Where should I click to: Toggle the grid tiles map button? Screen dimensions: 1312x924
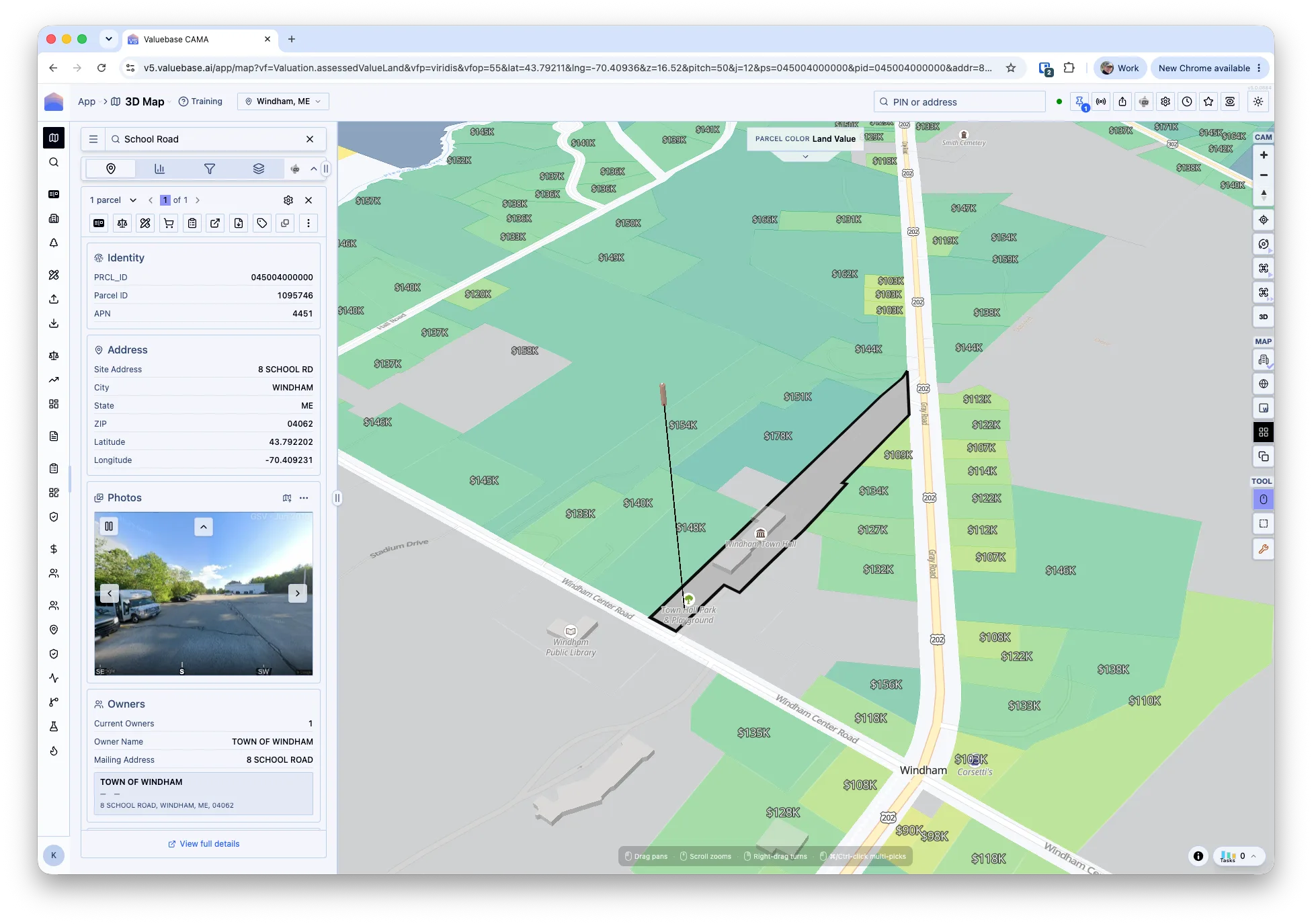[1264, 432]
